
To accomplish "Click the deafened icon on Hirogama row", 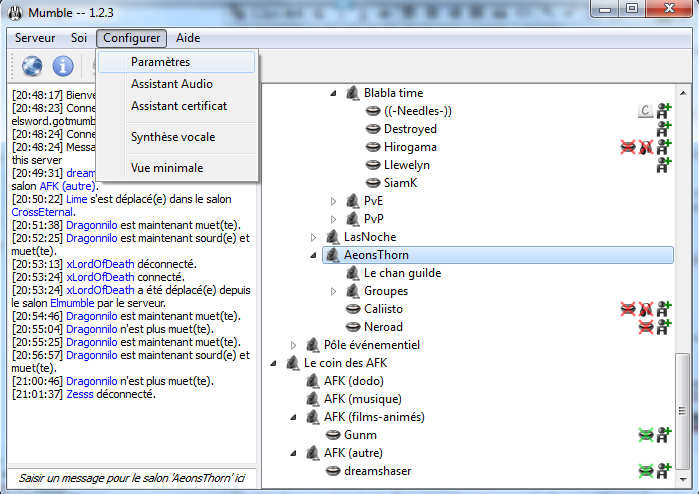I will pos(646,147).
